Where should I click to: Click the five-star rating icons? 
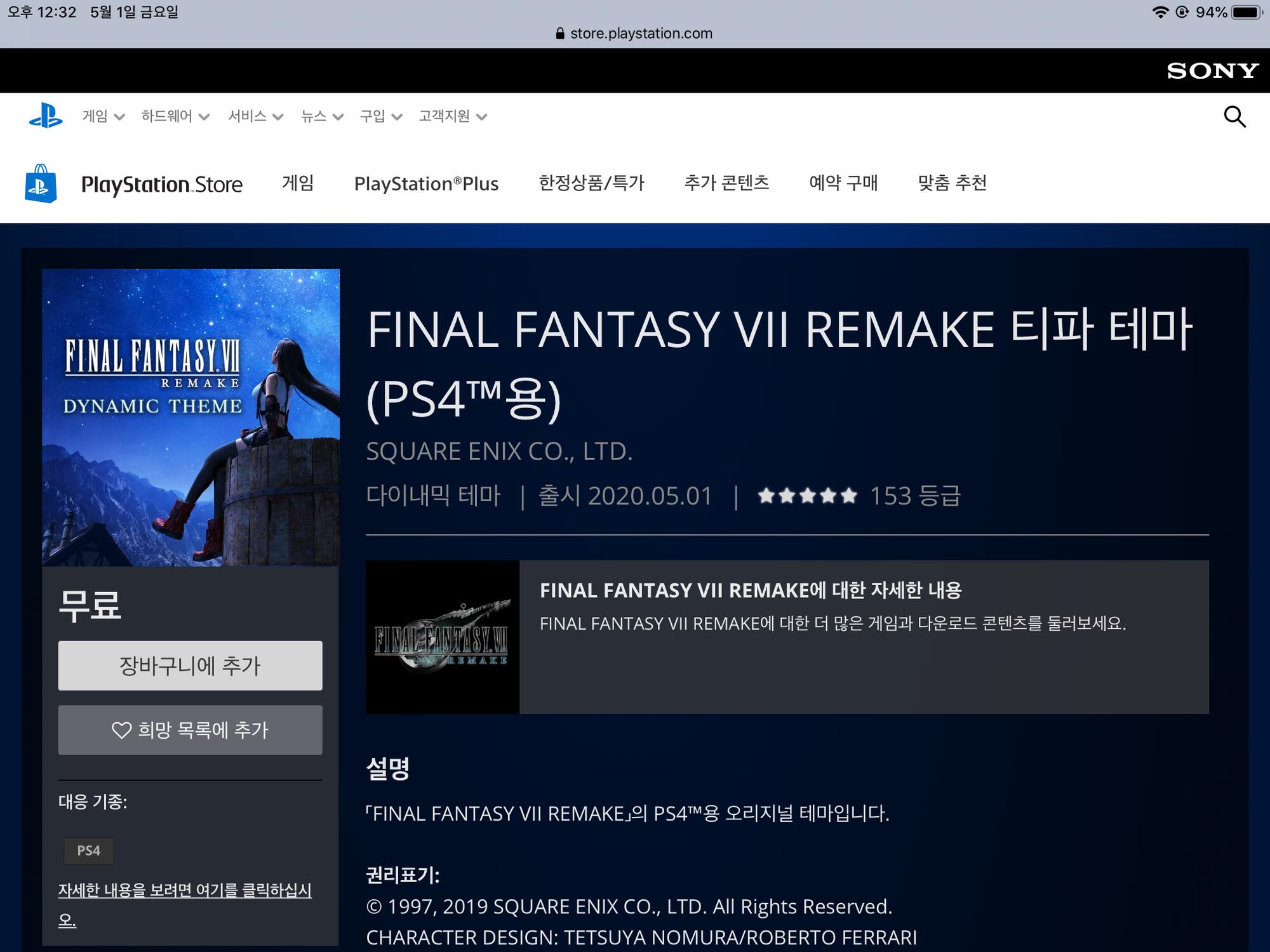(807, 496)
